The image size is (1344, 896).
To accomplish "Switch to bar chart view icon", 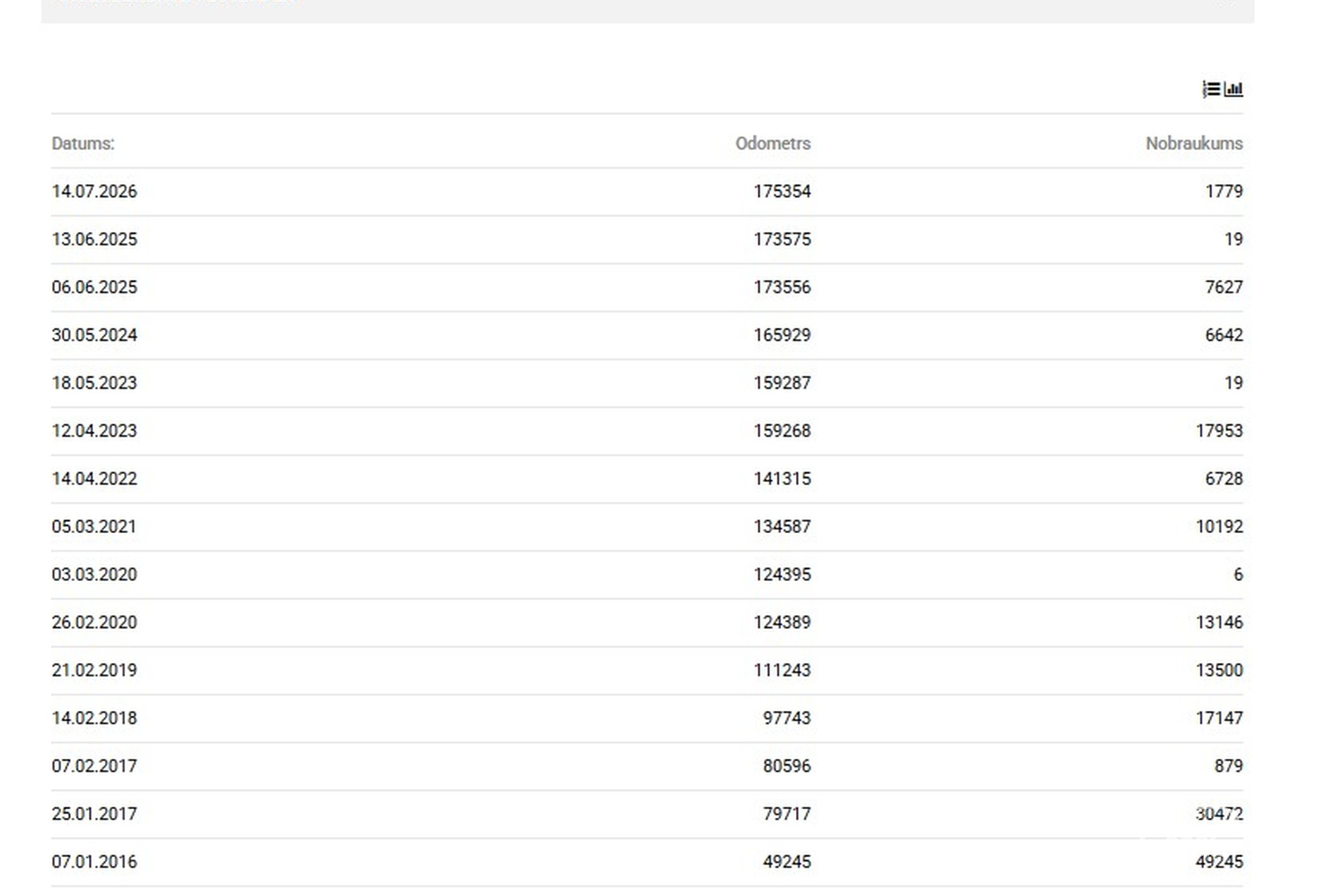I will coord(1234,90).
